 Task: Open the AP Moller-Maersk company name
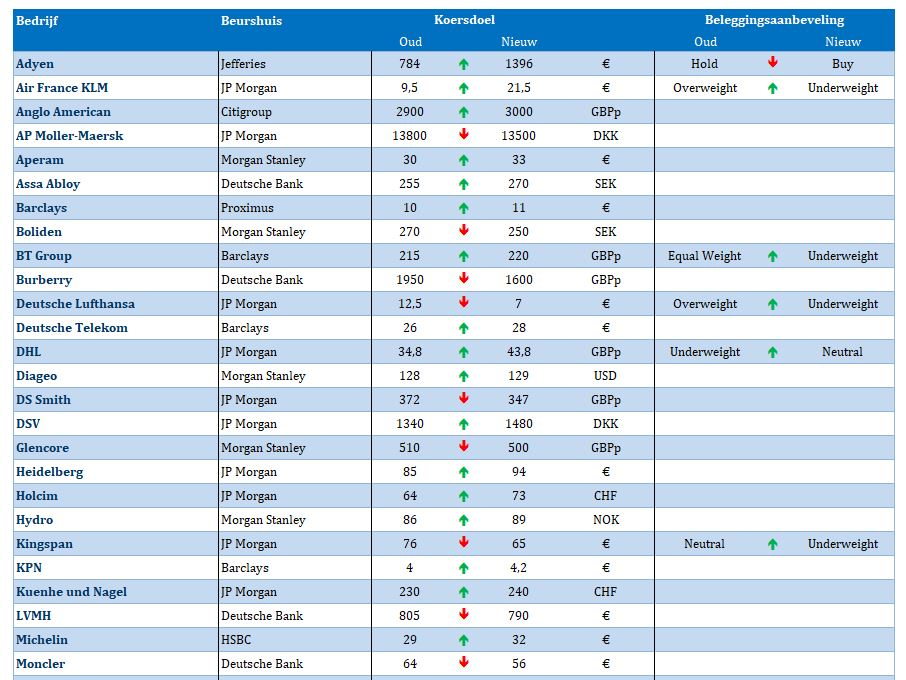click(x=69, y=136)
